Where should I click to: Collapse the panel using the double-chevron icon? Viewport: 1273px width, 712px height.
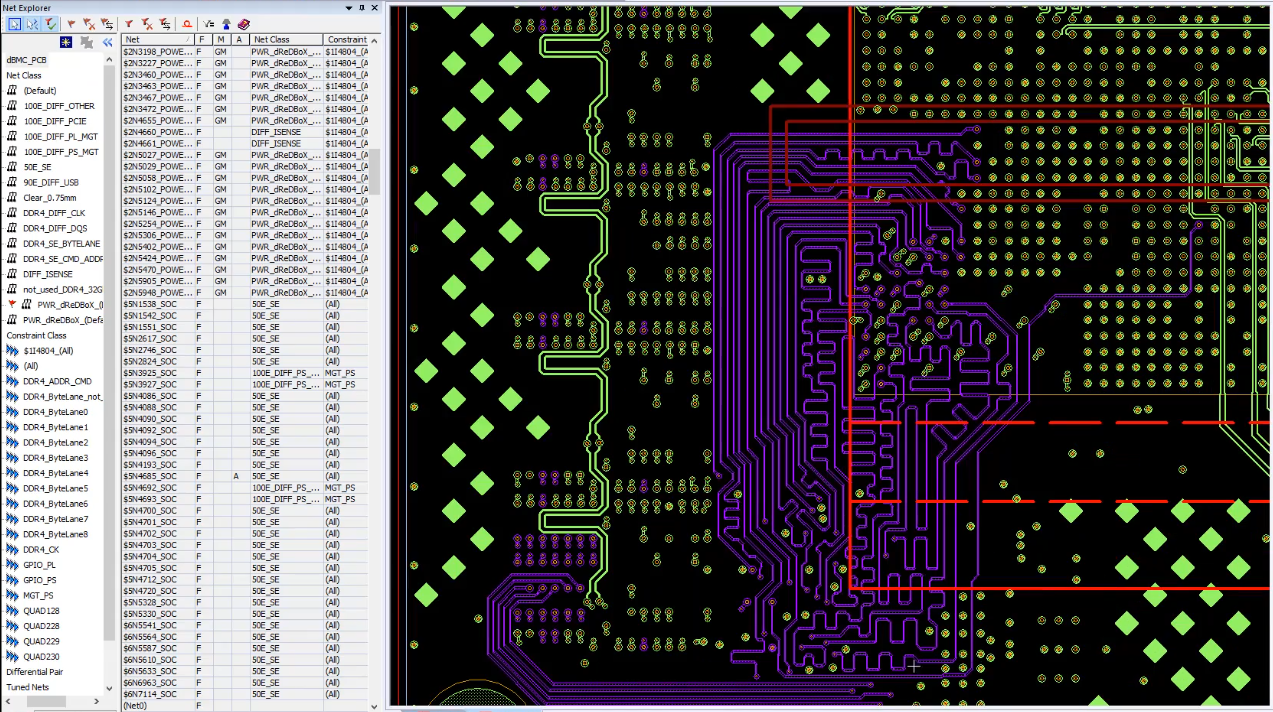(107, 42)
